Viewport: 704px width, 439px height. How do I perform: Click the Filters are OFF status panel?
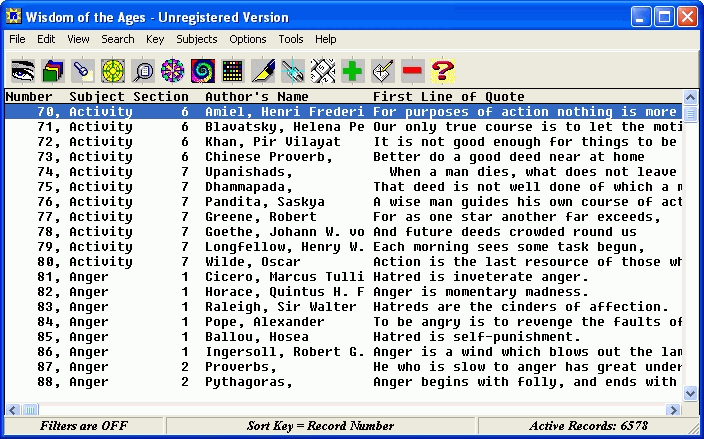click(x=83, y=426)
